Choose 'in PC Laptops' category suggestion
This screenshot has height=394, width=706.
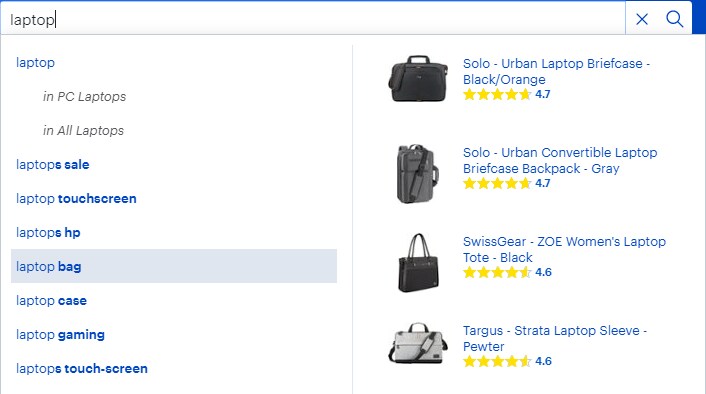[84, 96]
